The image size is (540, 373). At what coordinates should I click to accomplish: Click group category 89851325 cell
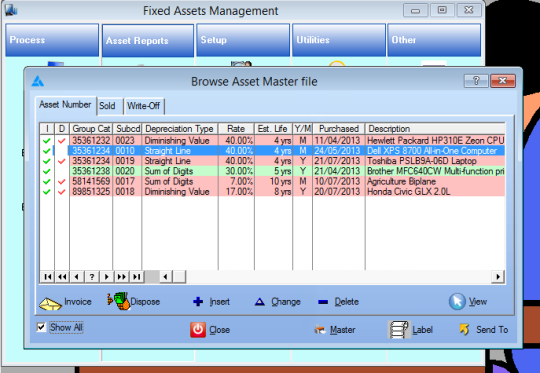91,191
